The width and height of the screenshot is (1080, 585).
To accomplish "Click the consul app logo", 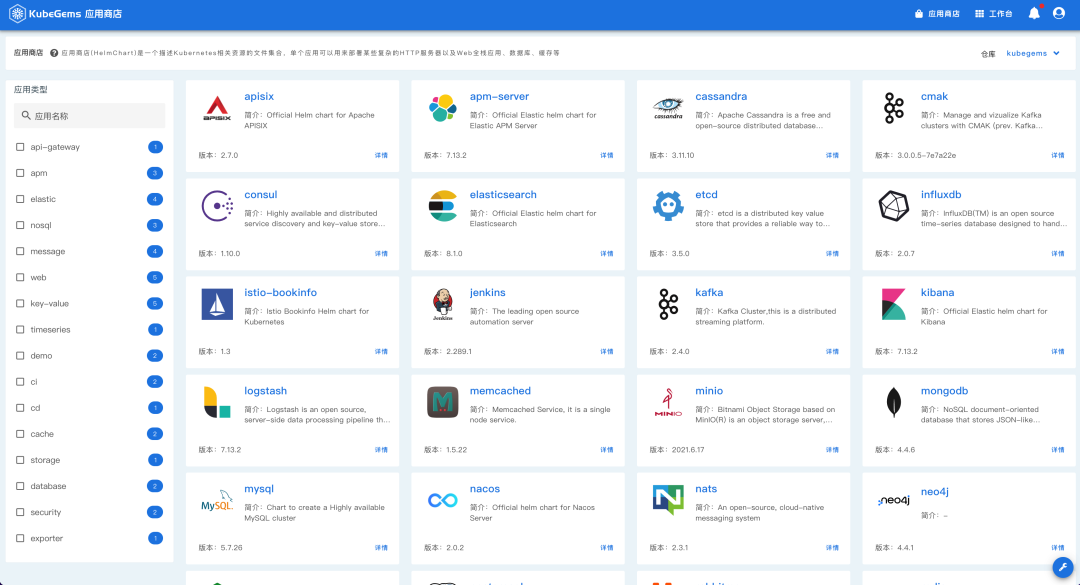I will [217, 206].
